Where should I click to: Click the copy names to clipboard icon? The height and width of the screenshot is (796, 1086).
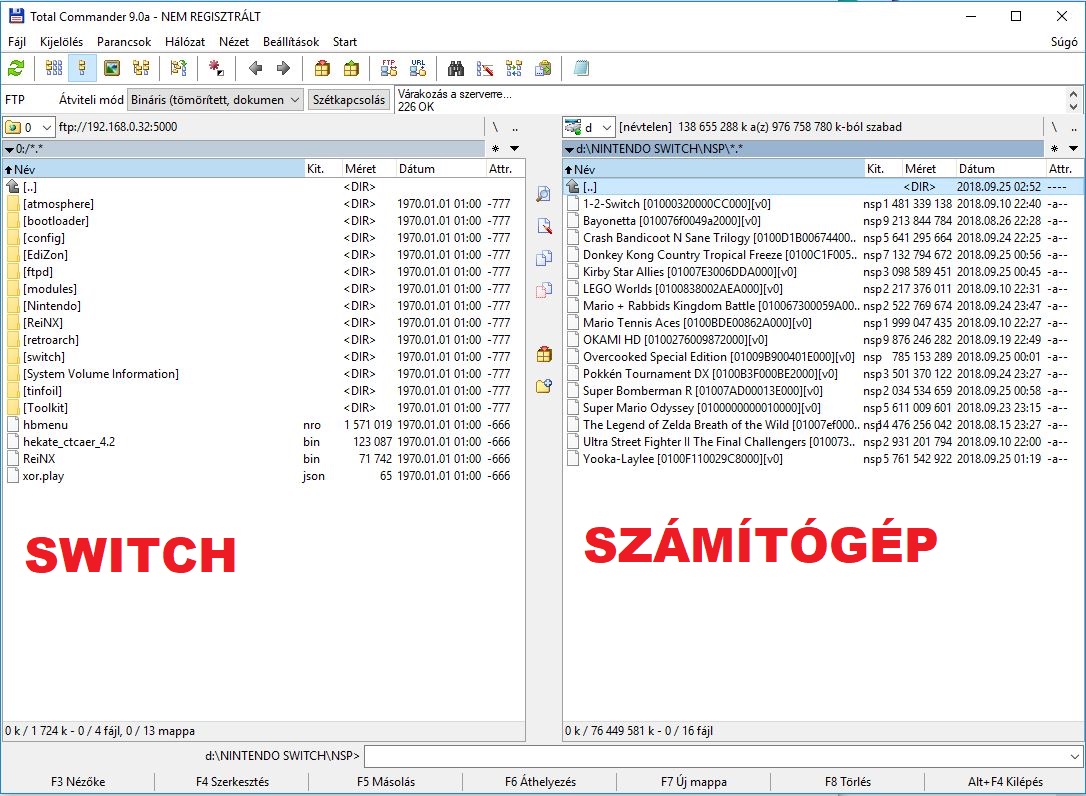tap(544, 68)
